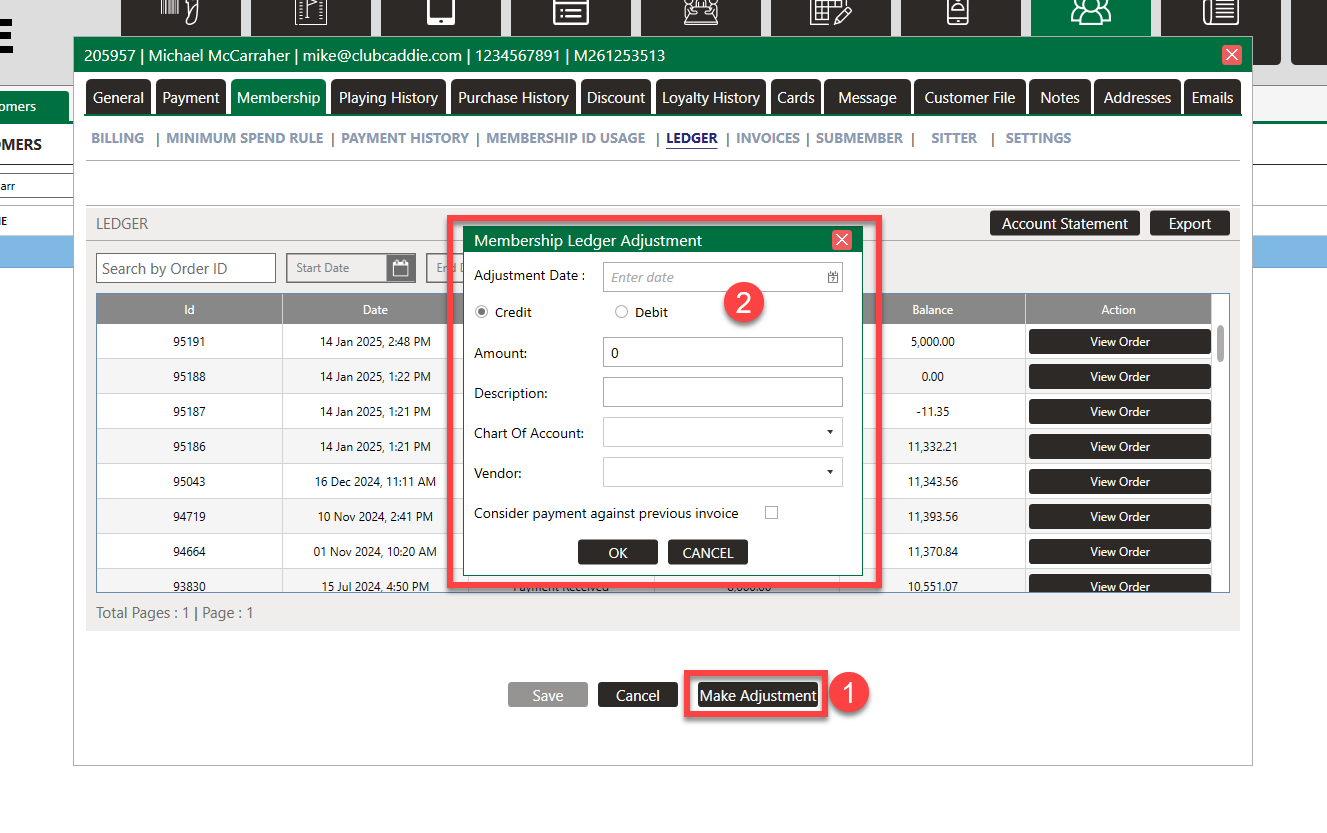Click the Account Statement button
The width and height of the screenshot is (1327, 833).
tap(1064, 224)
